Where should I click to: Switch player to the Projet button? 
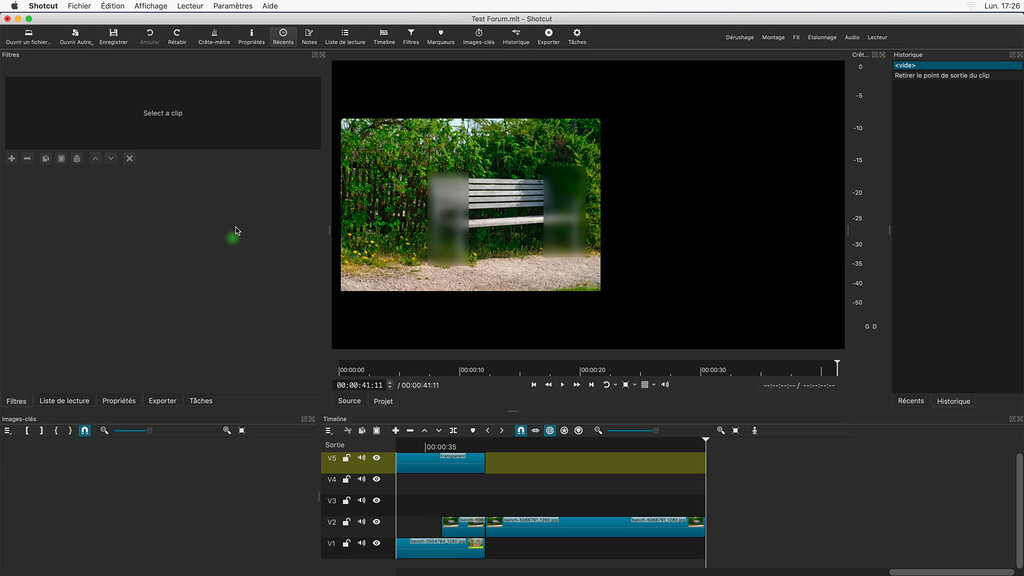point(383,401)
